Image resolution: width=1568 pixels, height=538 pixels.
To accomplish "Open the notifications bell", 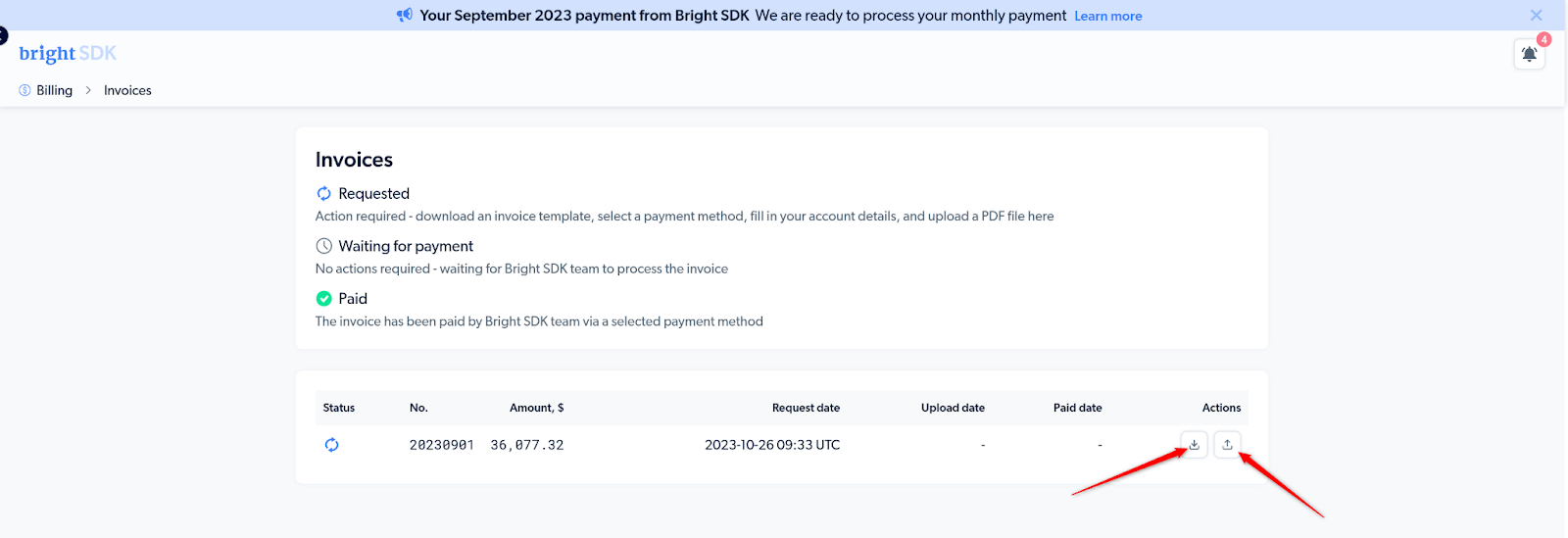I will (x=1529, y=54).
